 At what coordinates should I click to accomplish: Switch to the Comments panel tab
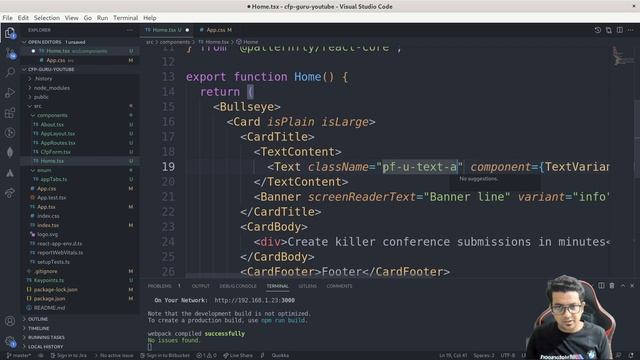(339, 286)
